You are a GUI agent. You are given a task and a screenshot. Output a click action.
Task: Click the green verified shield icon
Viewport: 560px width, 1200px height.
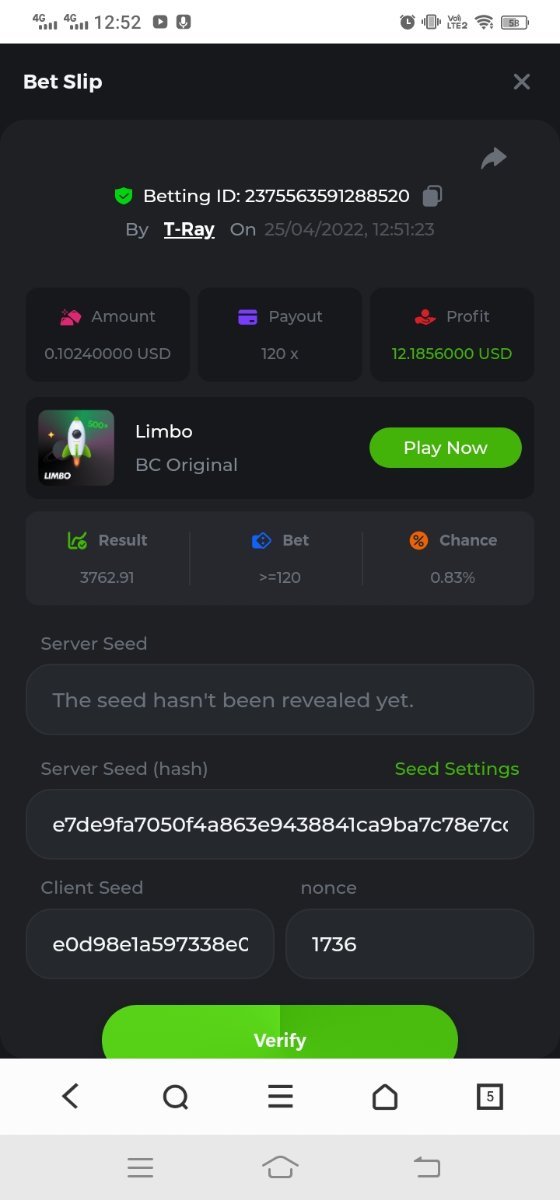point(123,196)
